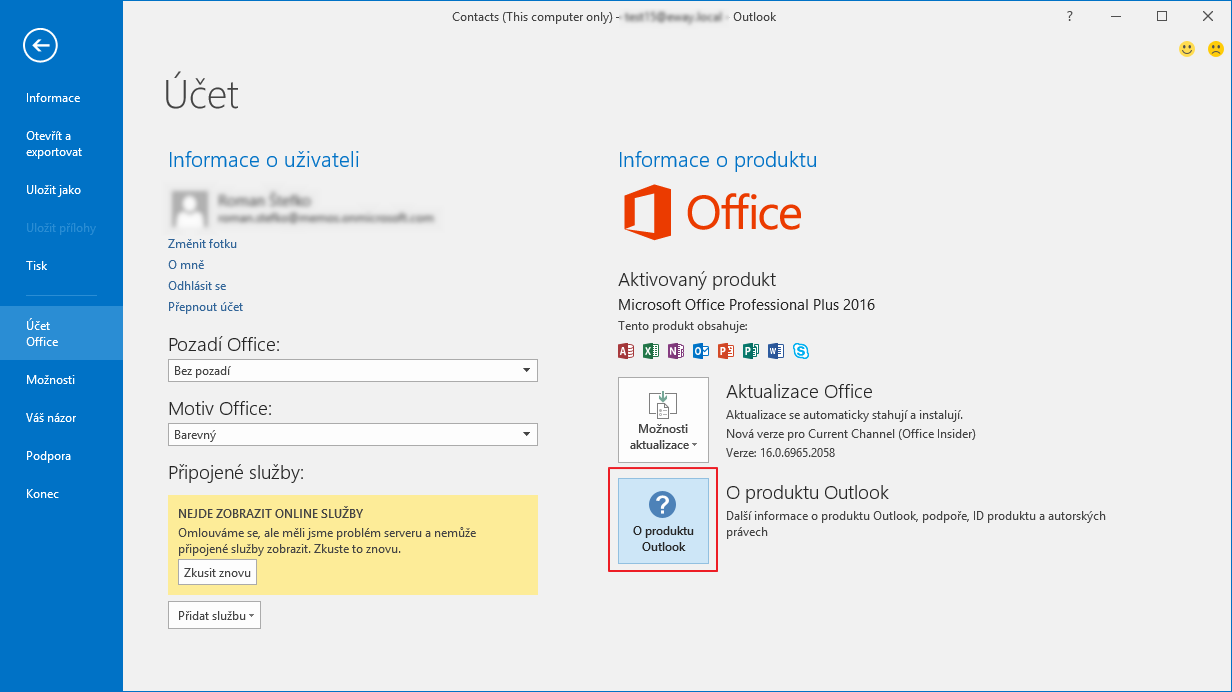Expand the Přidat službu dropdown button
The width and height of the screenshot is (1232, 692).
pos(214,616)
